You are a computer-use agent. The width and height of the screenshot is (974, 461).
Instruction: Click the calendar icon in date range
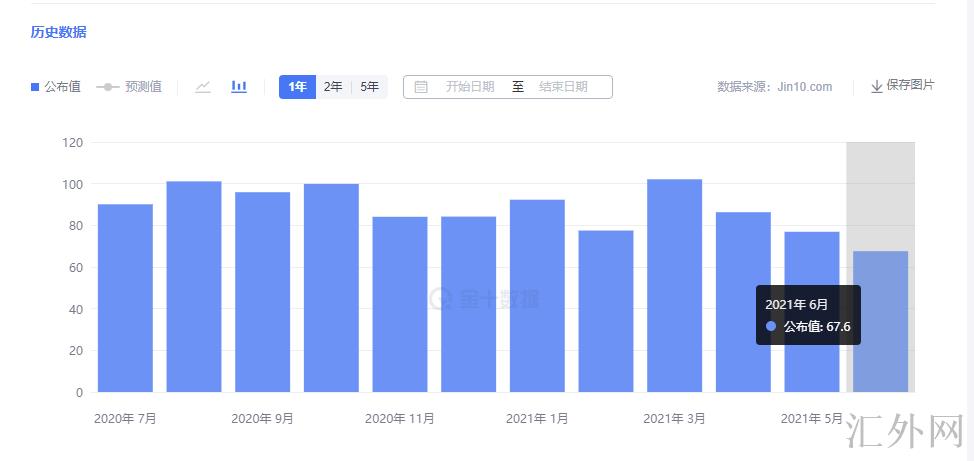click(x=421, y=87)
